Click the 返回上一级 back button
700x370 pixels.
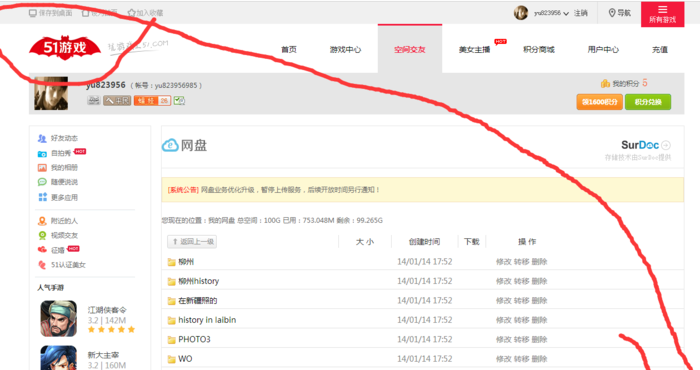click(192, 241)
